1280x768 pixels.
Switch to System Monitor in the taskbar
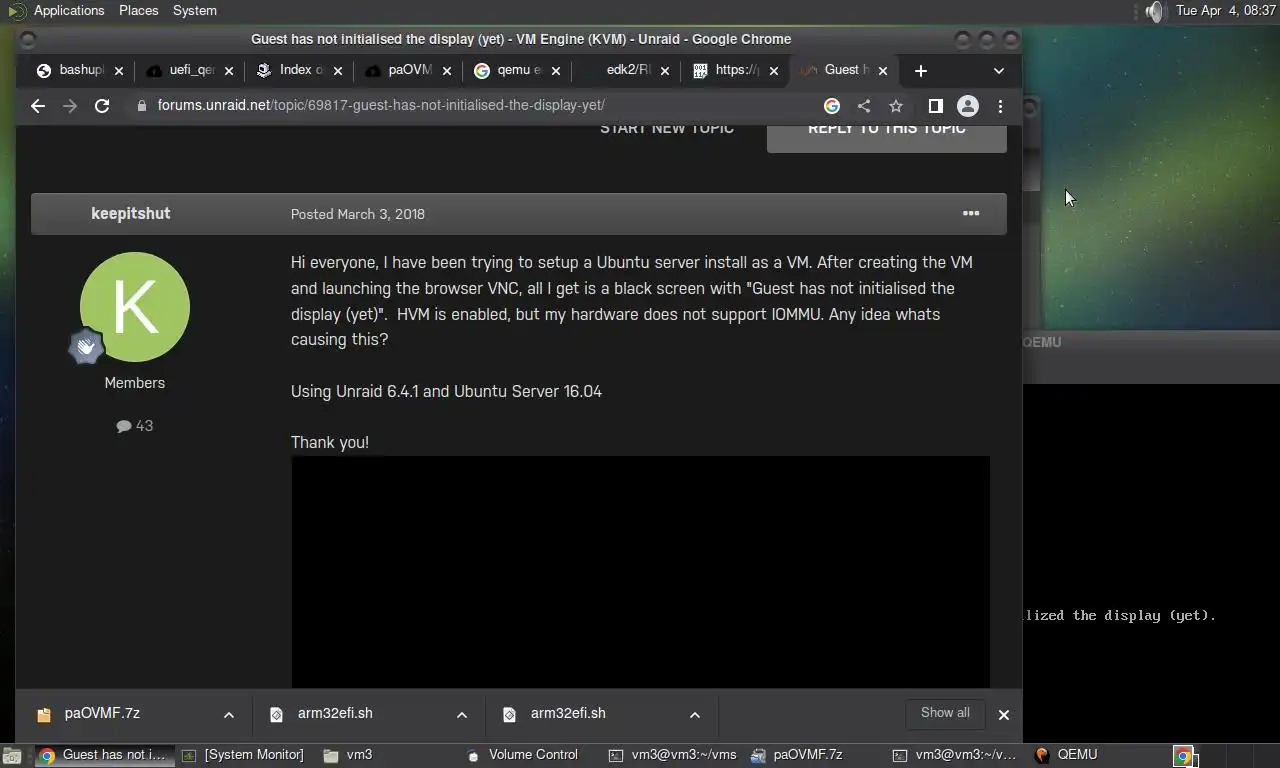coord(244,755)
